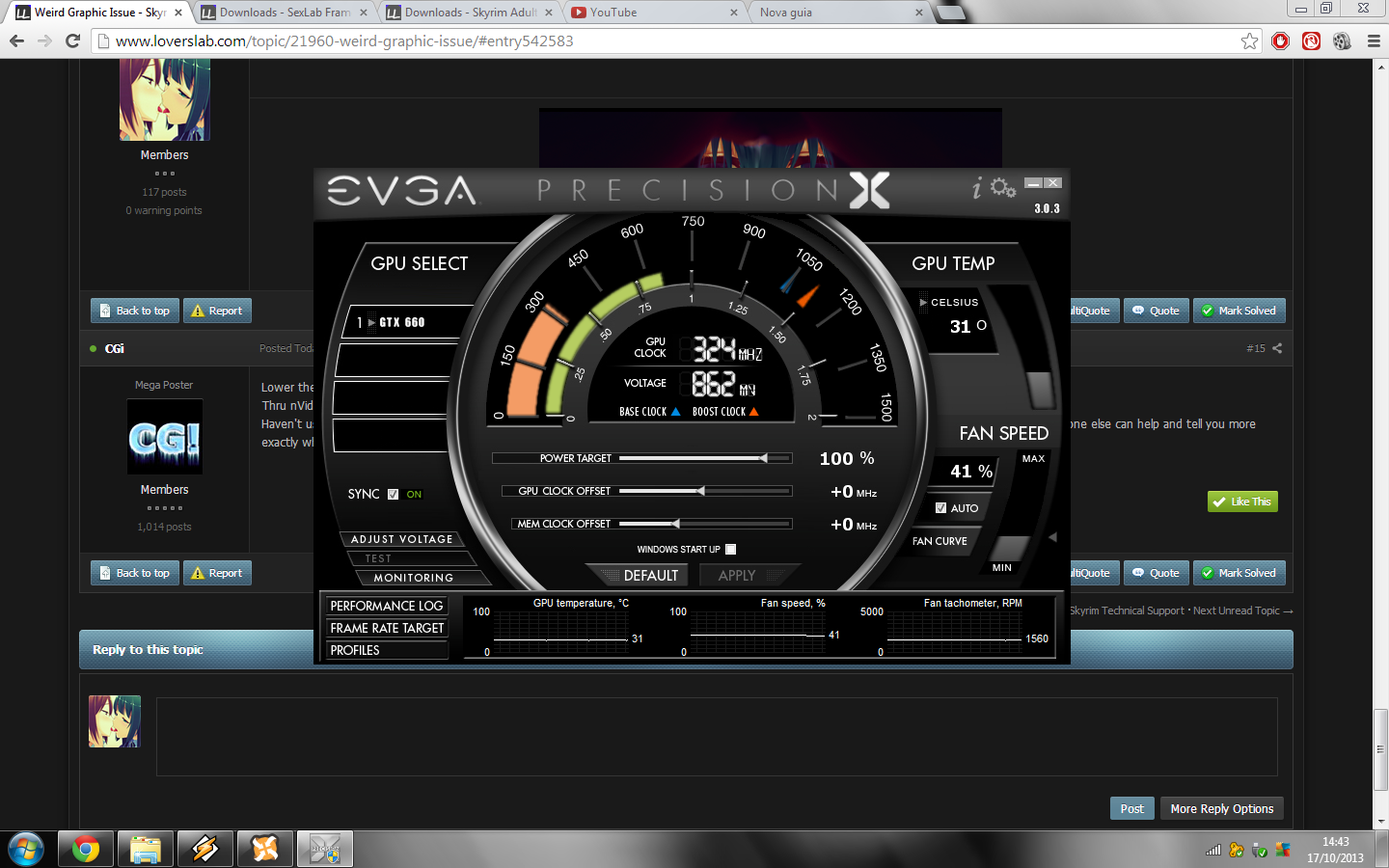
Task: Open the Performance Log tab
Action: pos(387,606)
